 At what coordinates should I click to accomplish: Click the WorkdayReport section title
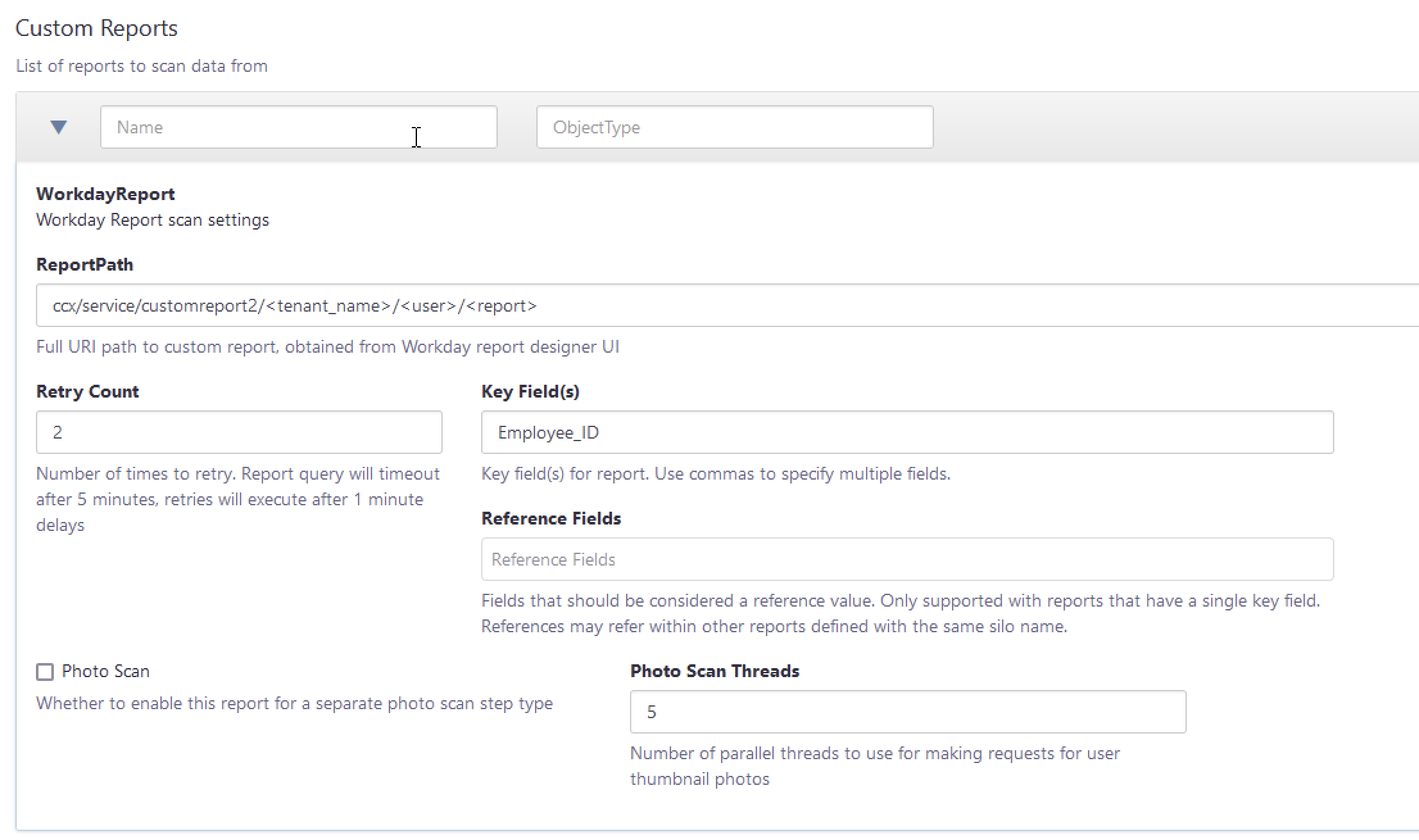(105, 194)
